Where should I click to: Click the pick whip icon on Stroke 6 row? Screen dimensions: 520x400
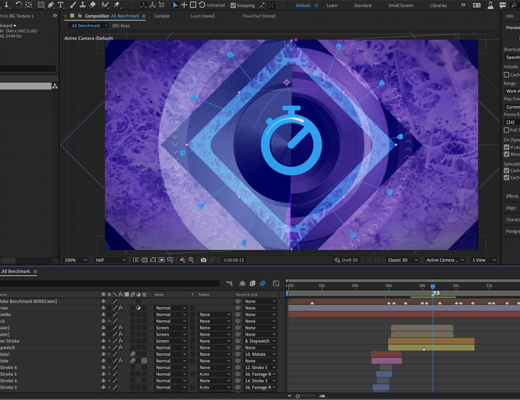(x=238, y=368)
